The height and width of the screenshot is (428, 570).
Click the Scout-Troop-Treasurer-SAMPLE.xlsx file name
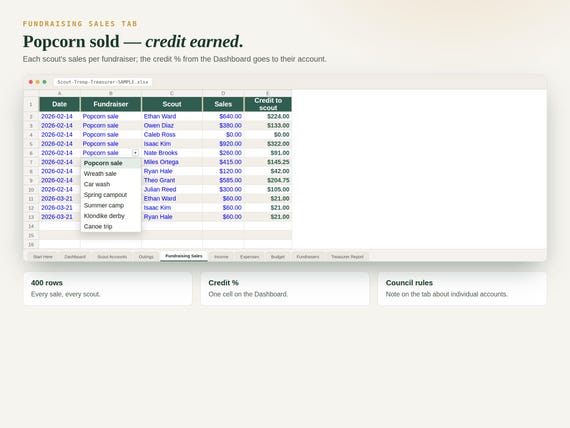point(103,82)
